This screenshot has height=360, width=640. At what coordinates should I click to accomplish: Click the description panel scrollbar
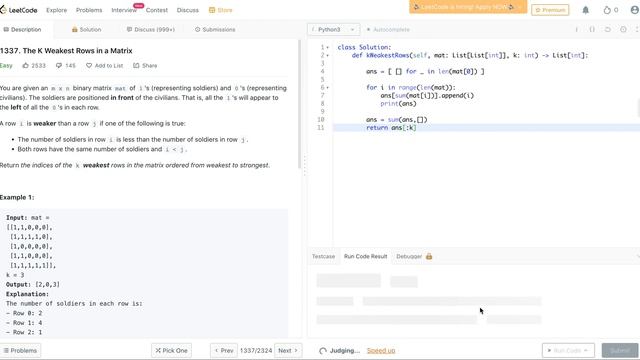[x=300, y=104]
